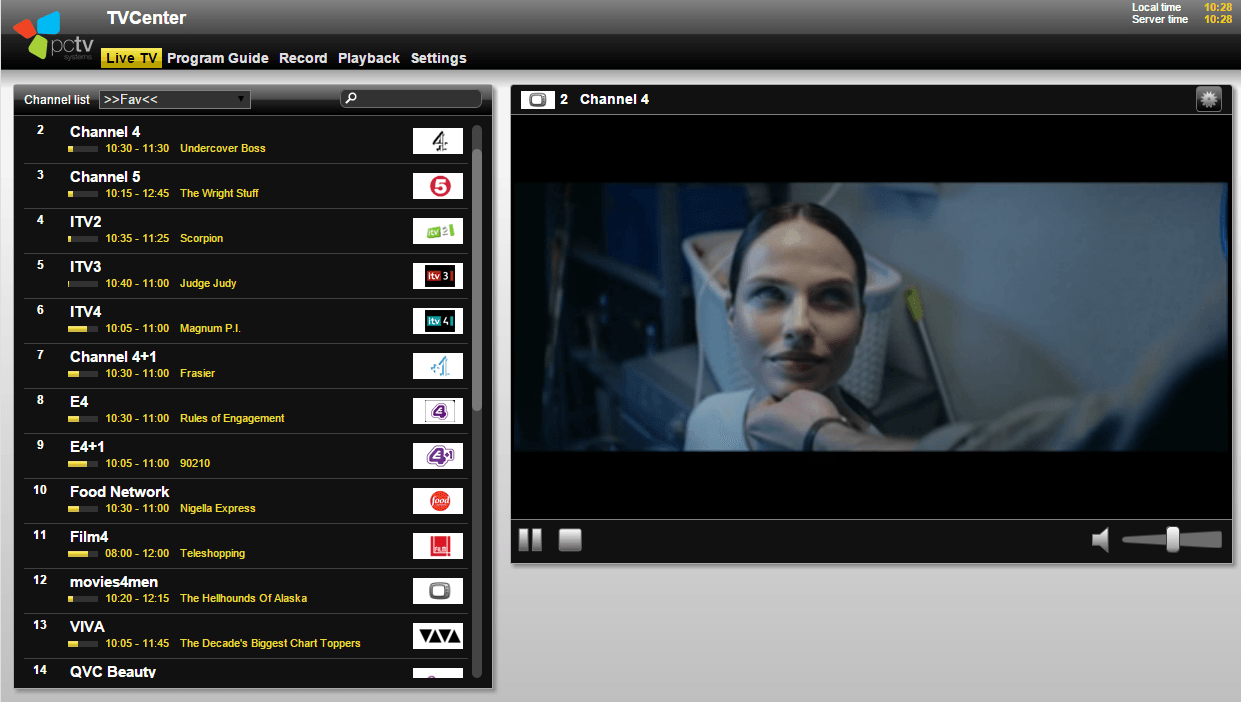Click the Food Network logo icon
Image resolution: width=1241 pixels, height=702 pixels.
pyautogui.click(x=438, y=501)
